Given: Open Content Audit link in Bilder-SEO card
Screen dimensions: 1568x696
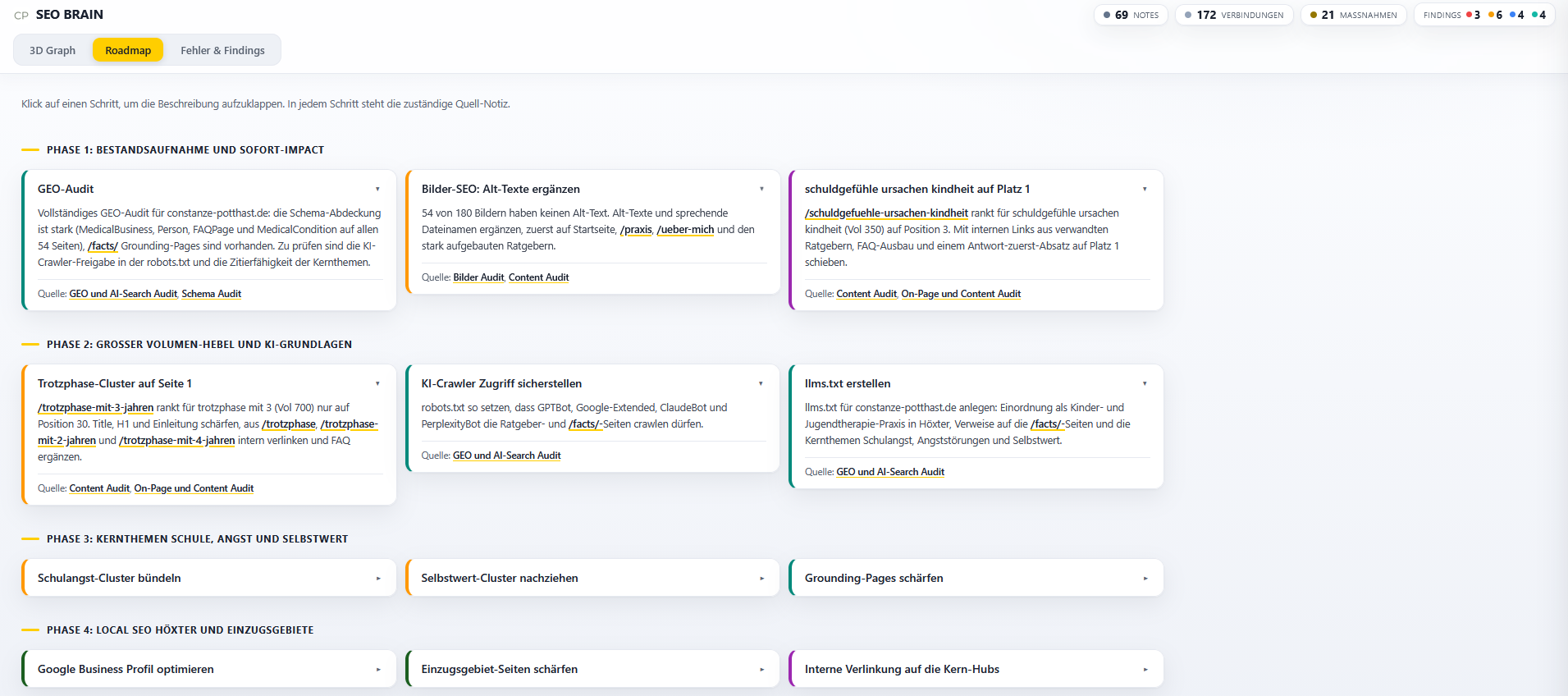Looking at the screenshot, I should click(538, 277).
